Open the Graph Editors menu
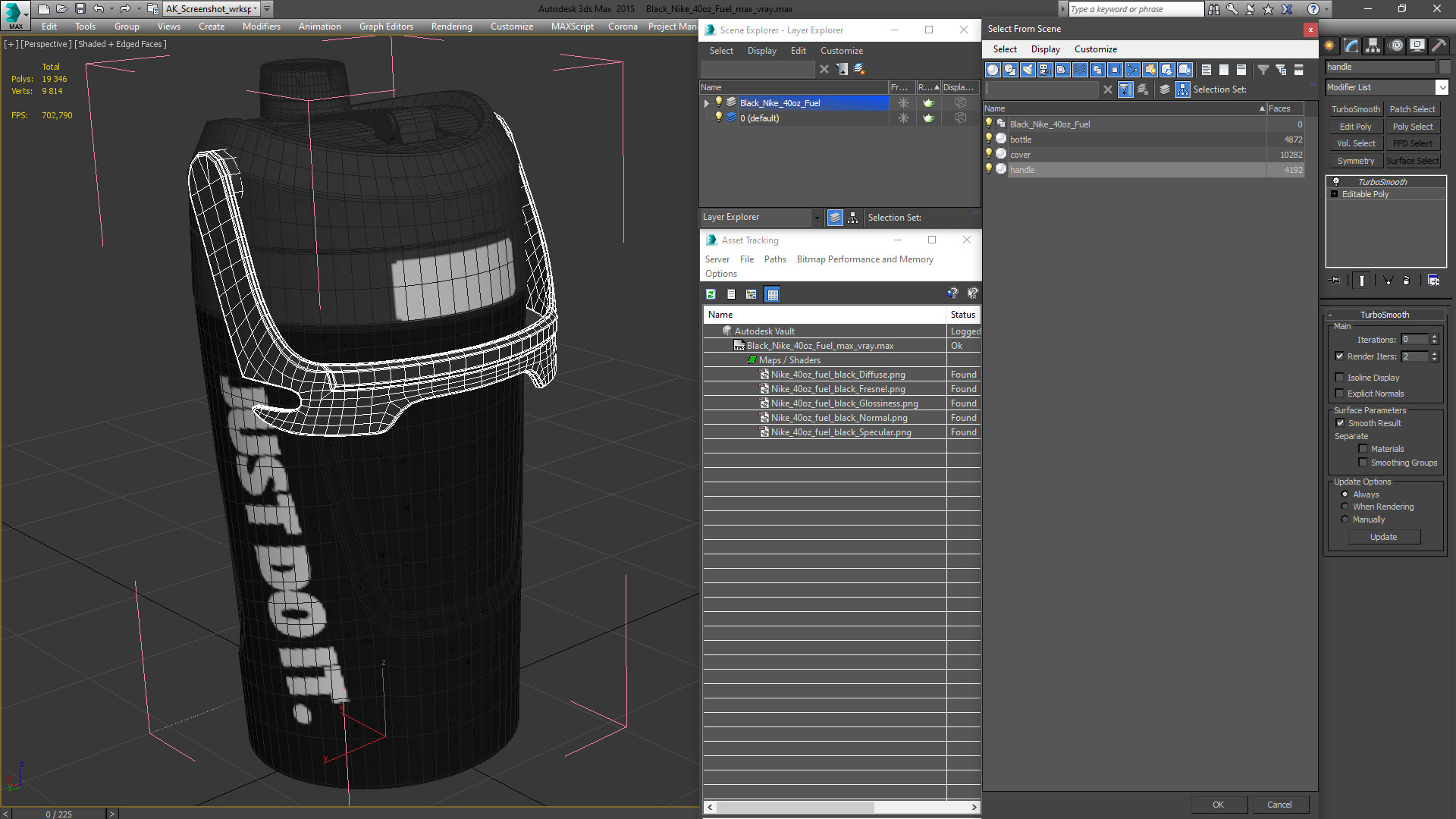Screen dimensions: 1456x819 pos(386,27)
